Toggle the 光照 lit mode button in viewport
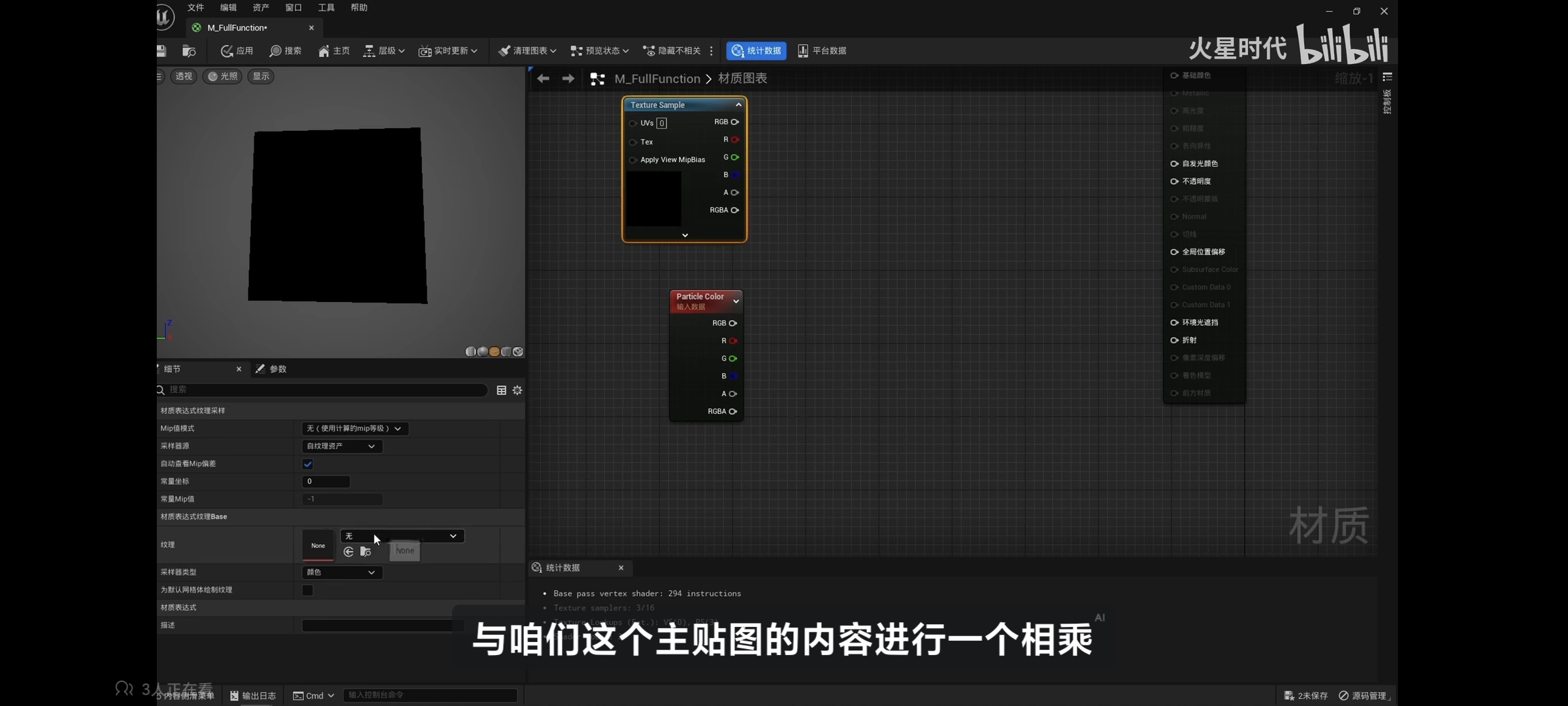This screenshot has height=706, width=1568. tap(222, 76)
